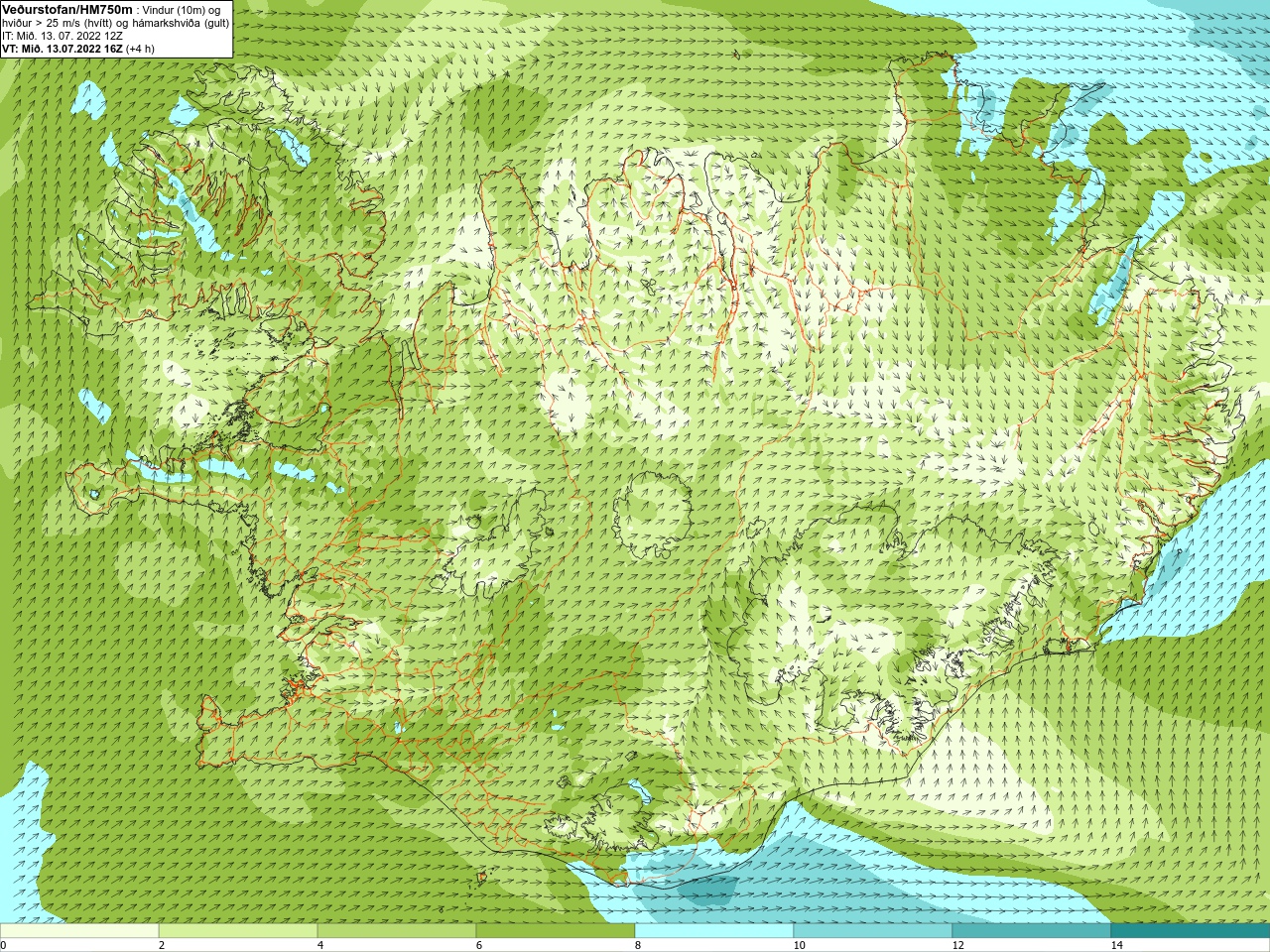Click the 4–6 m/s medium green legend swatch

coord(397,931)
